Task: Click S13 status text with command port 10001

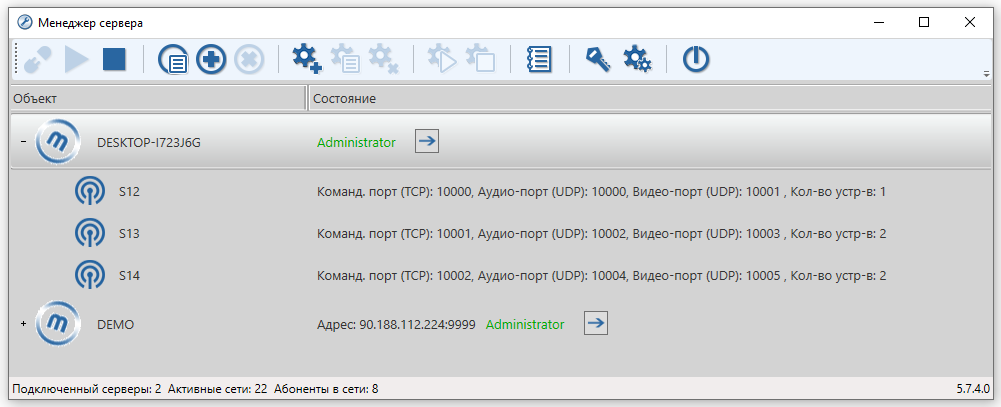Action: 601,233
